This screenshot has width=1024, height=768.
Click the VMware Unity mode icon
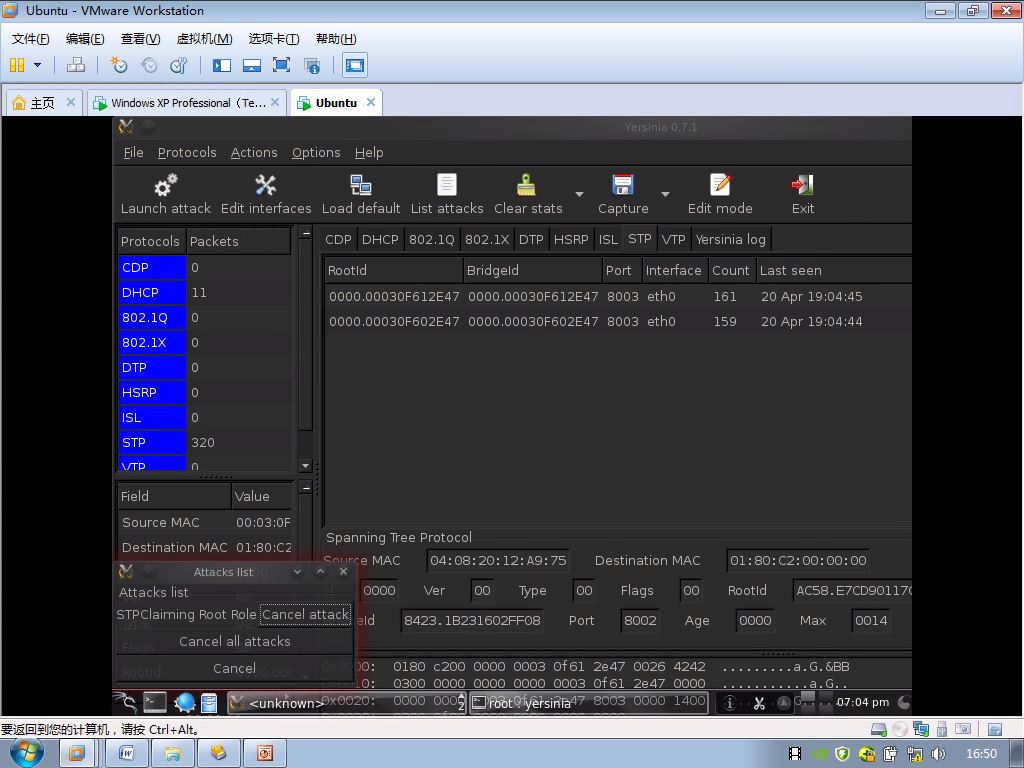tap(312, 65)
